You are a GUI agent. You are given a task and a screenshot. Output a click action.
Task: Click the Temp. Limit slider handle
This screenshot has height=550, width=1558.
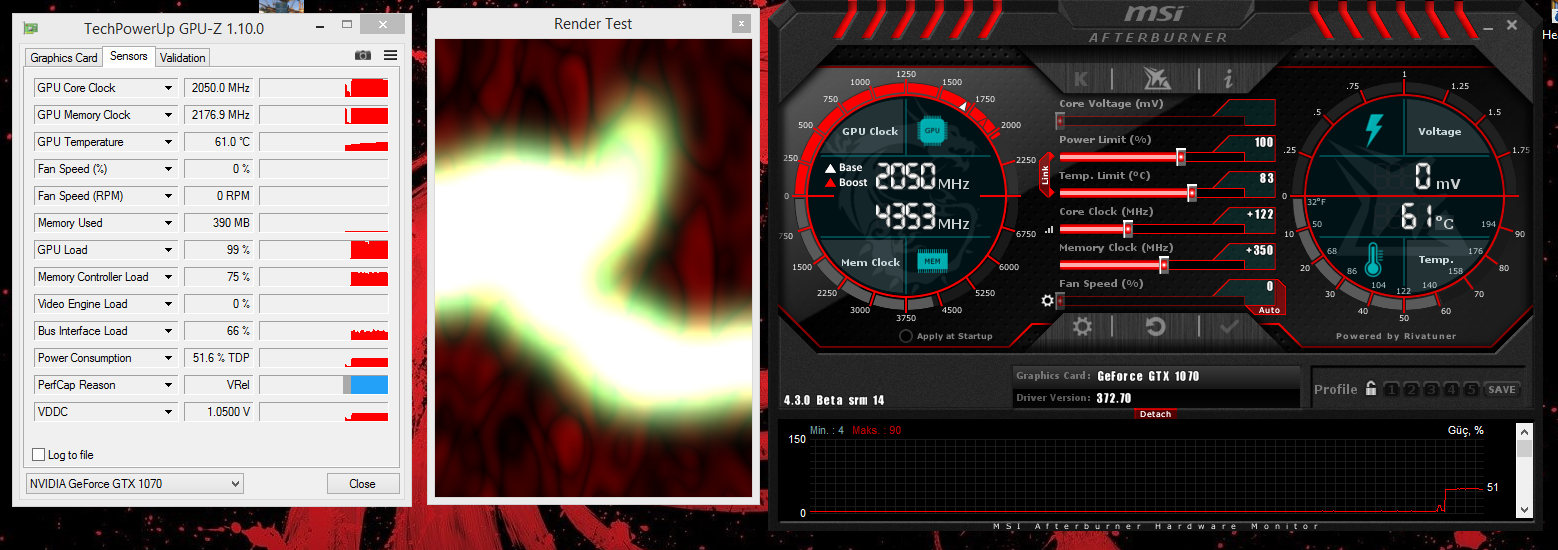pos(1192,193)
